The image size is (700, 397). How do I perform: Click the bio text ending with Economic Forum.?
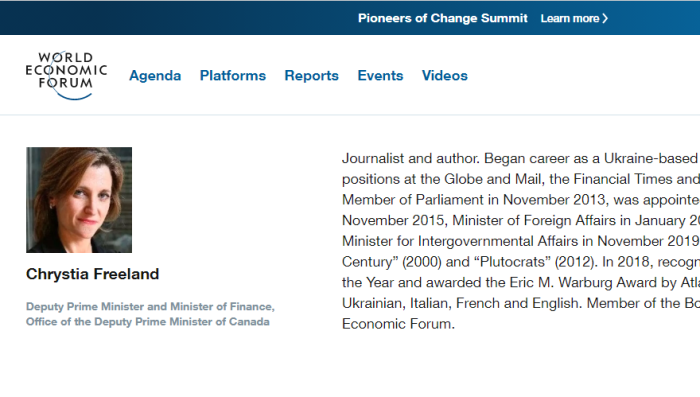[398, 324]
